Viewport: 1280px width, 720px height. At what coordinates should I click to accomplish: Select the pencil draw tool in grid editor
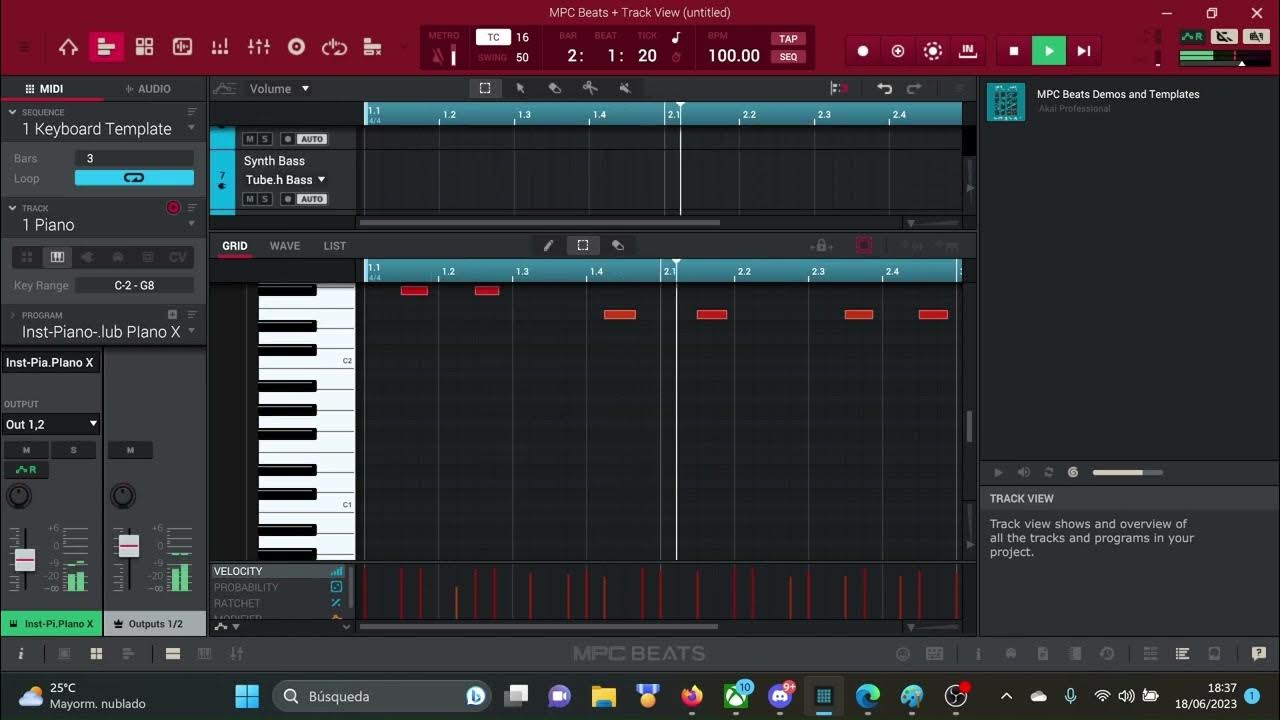point(548,245)
